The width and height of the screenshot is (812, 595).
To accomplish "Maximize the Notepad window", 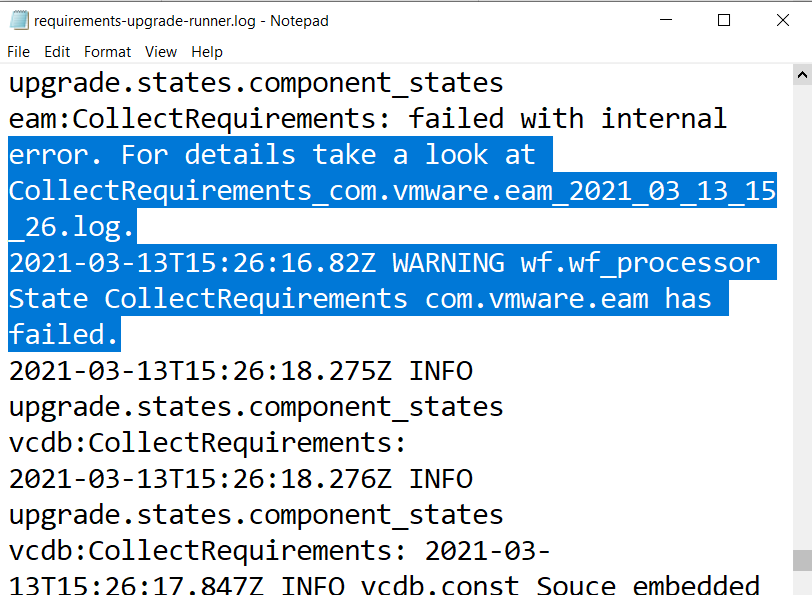I will [724, 21].
